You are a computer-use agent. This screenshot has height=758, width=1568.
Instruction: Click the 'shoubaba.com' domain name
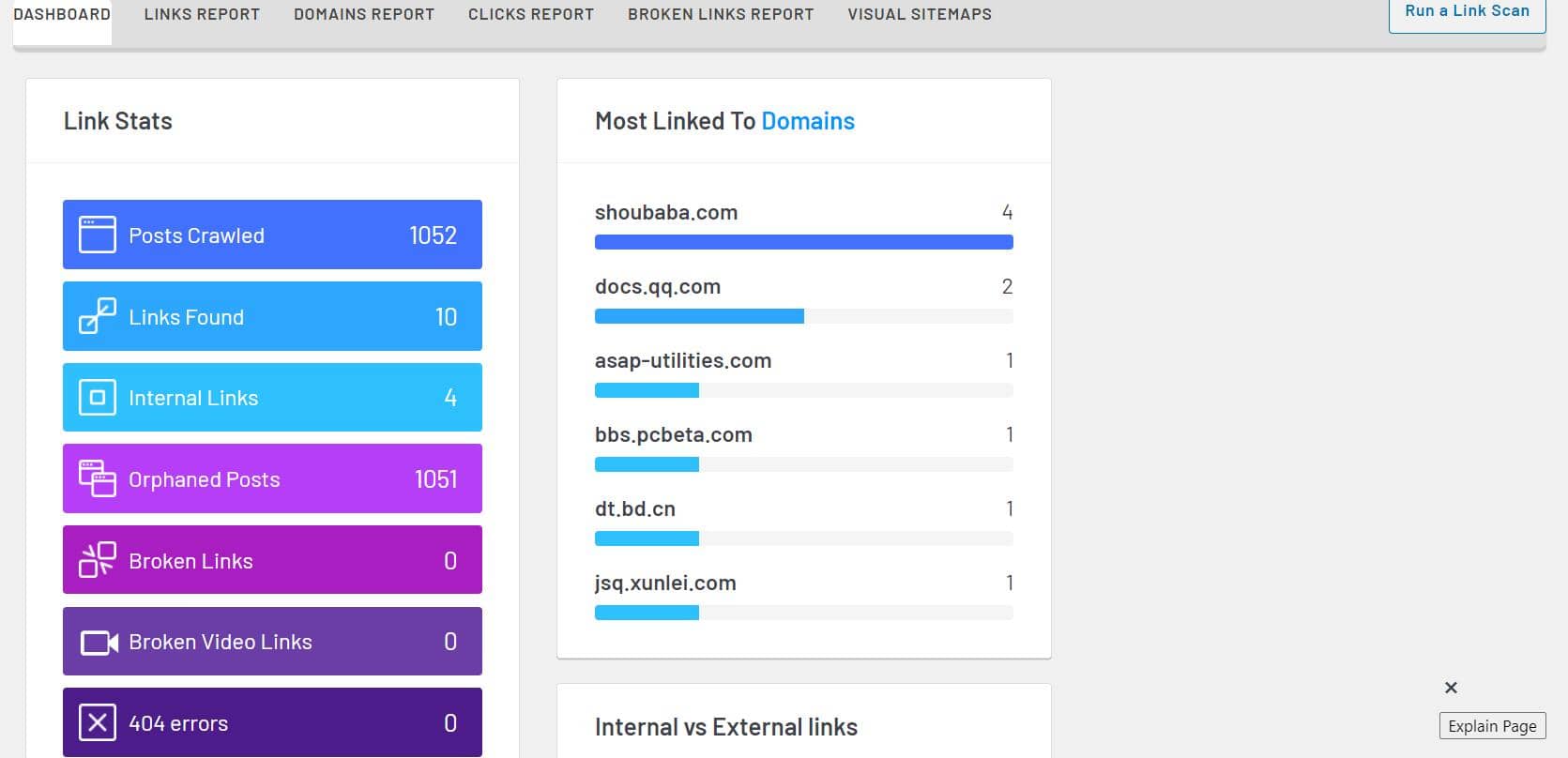tap(666, 212)
